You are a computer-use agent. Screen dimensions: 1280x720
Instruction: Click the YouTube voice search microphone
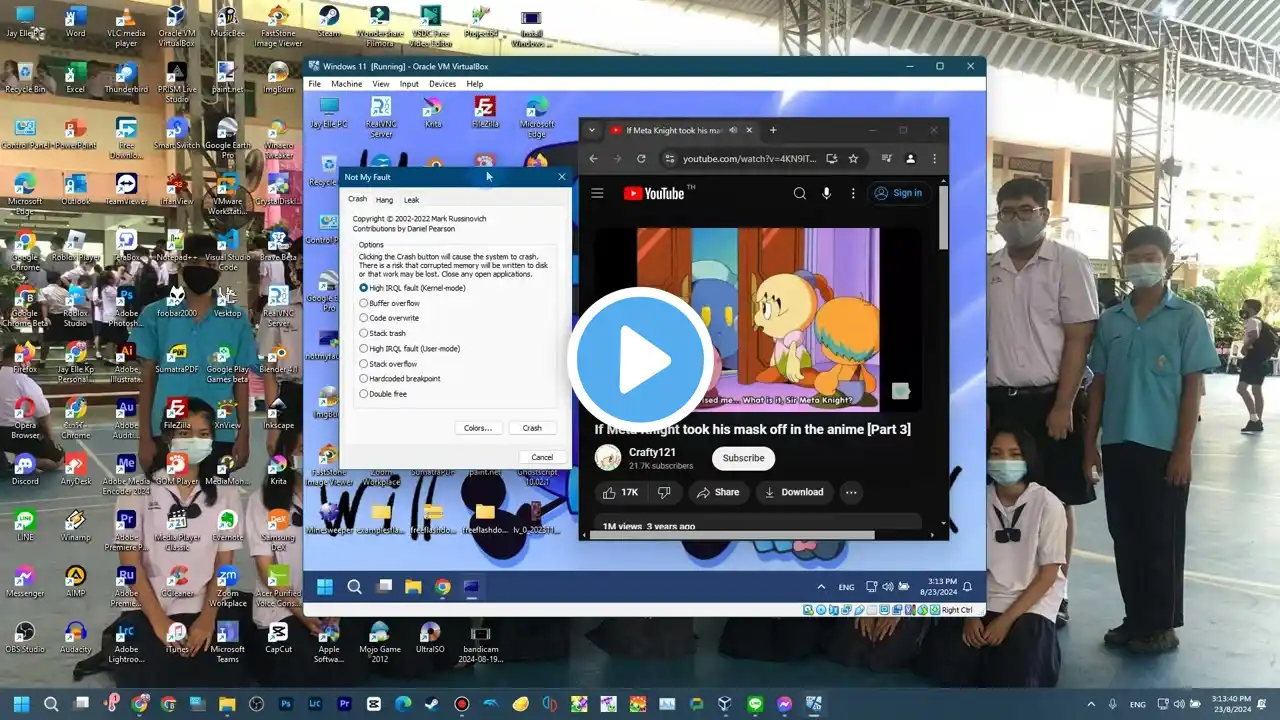pos(827,193)
